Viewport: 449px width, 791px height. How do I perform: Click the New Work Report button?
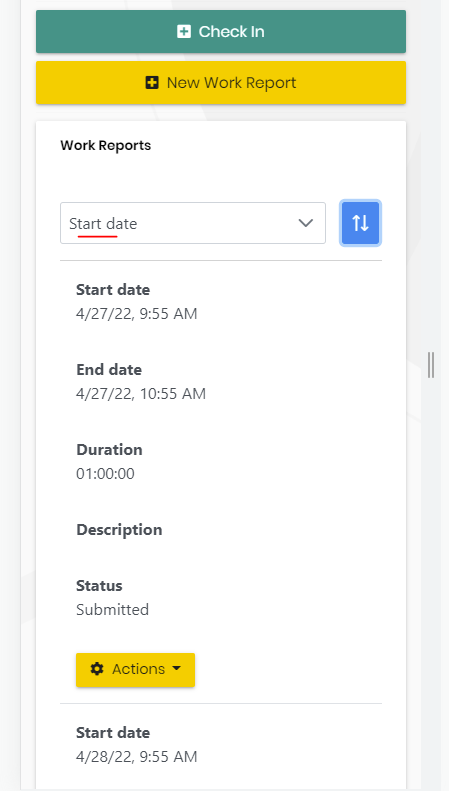[221, 83]
